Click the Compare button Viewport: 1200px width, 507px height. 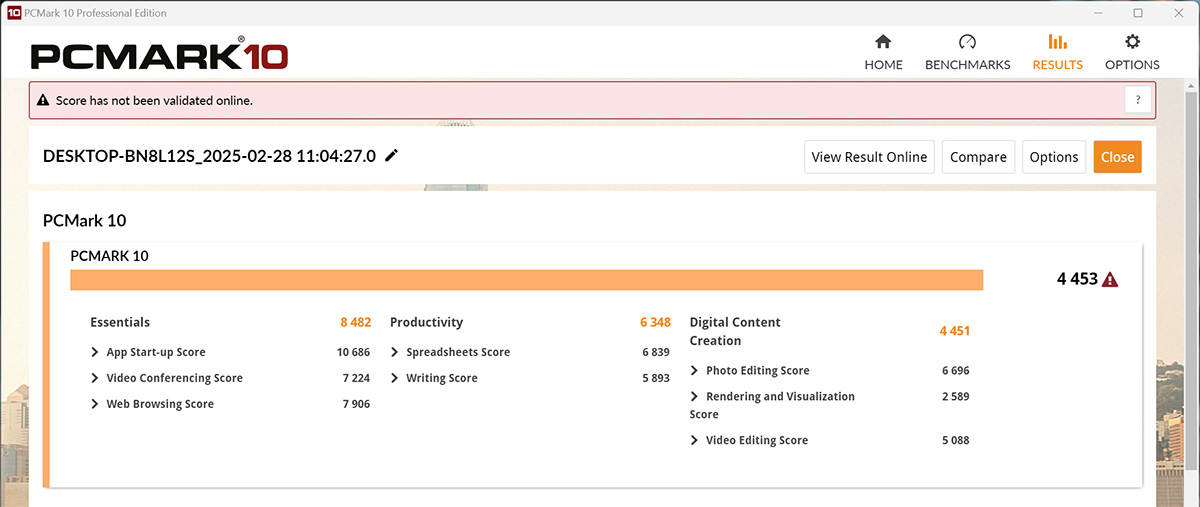pos(978,157)
